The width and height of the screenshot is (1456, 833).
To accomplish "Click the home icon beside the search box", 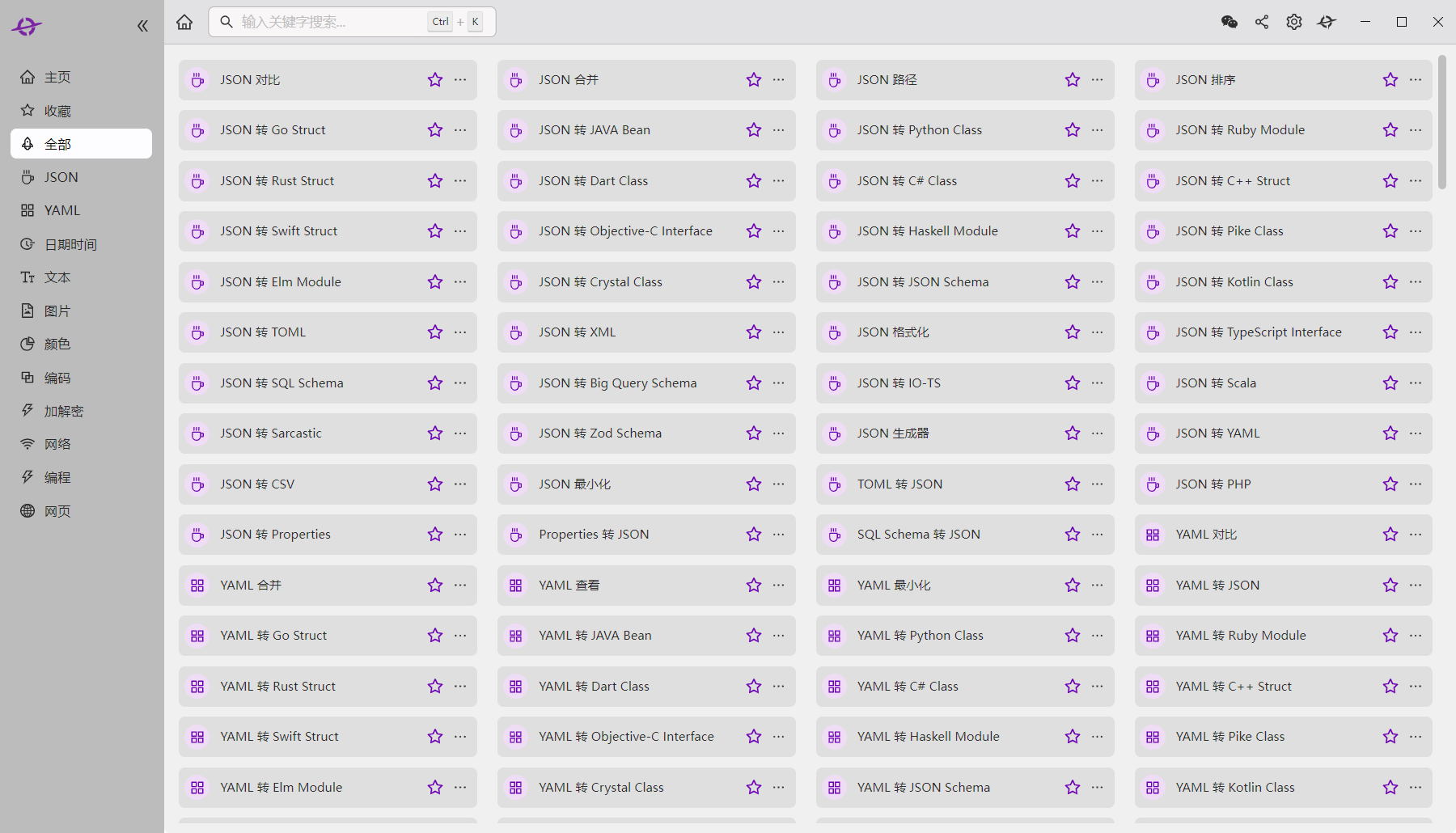I will point(184,22).
